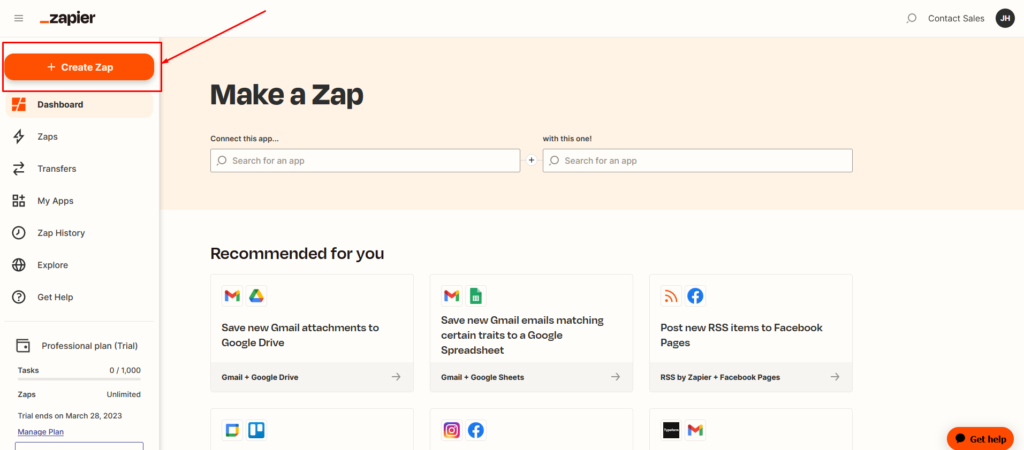The height and width of the screenshot is (450, 1024).
Task: Open the Manage Plan link
Action: point(40,432)
